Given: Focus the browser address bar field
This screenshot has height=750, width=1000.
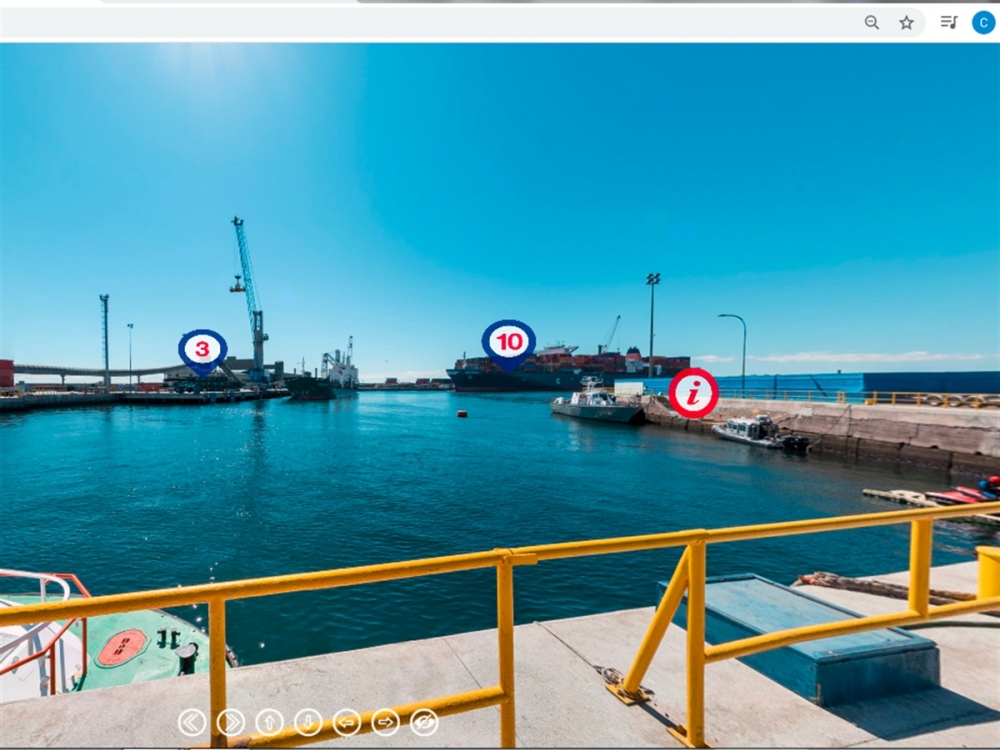Looking at the screenshot, I should tap(430, 22).
